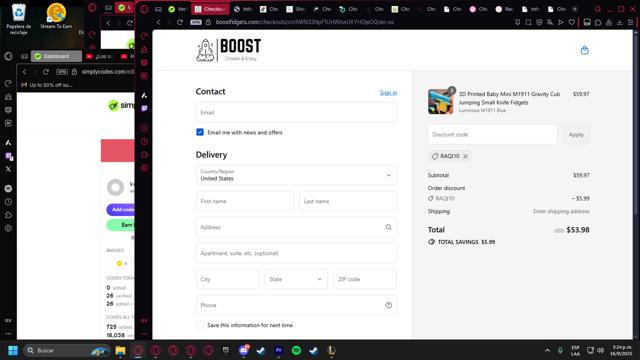Click the Opera search tabs icon
Image resolution: width=640 pixels, height=360 pixels.
click(x=598, y=9)
